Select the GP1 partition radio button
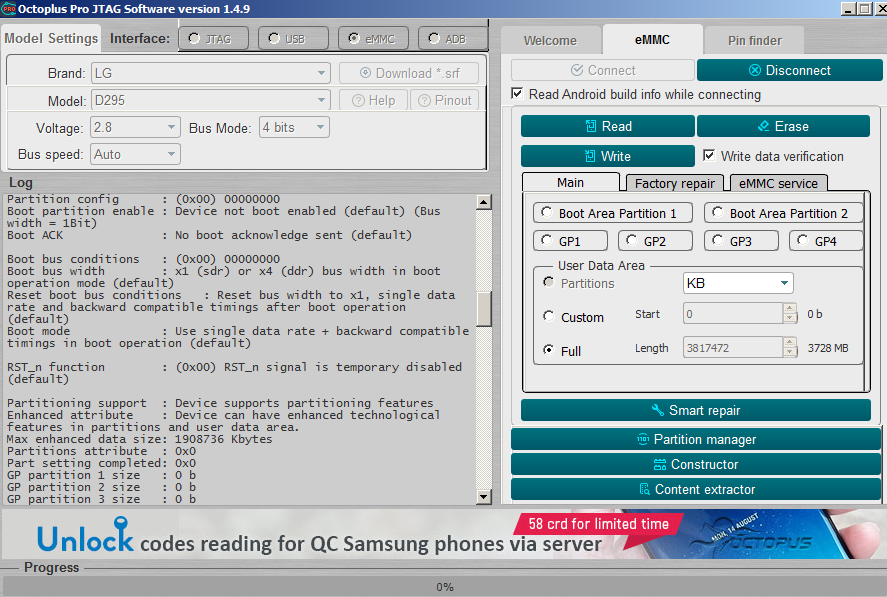The image size is (887, 597). [x=546, y=240]
